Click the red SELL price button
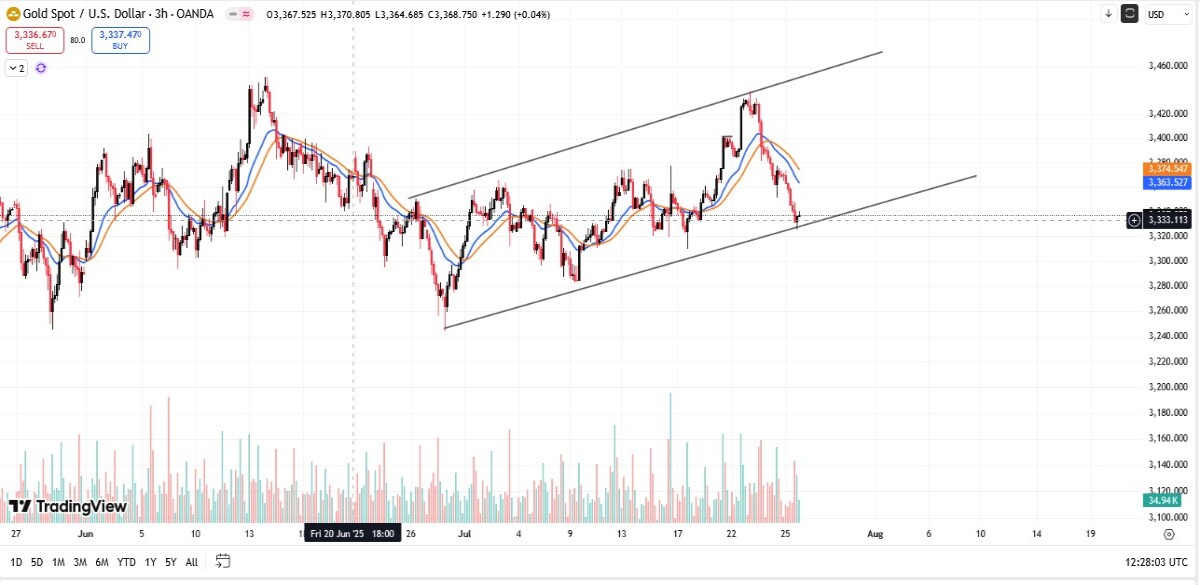The image size is (1200, 585). tap(35, 40)
